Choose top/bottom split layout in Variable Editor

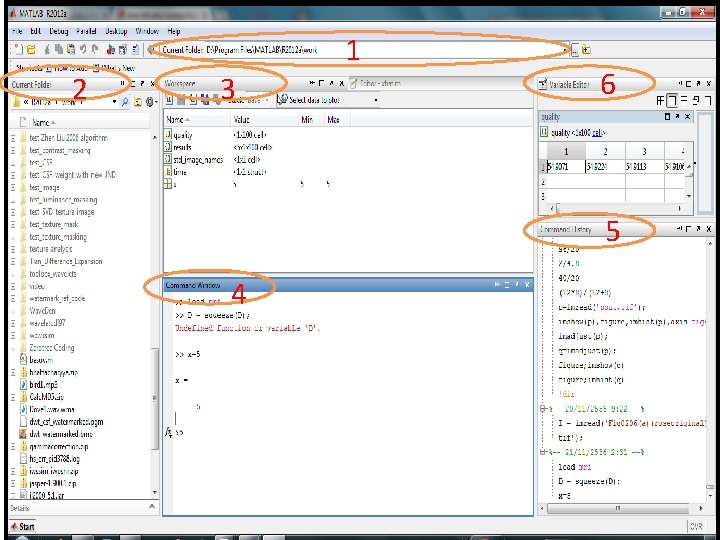click(x=684, y=100)
